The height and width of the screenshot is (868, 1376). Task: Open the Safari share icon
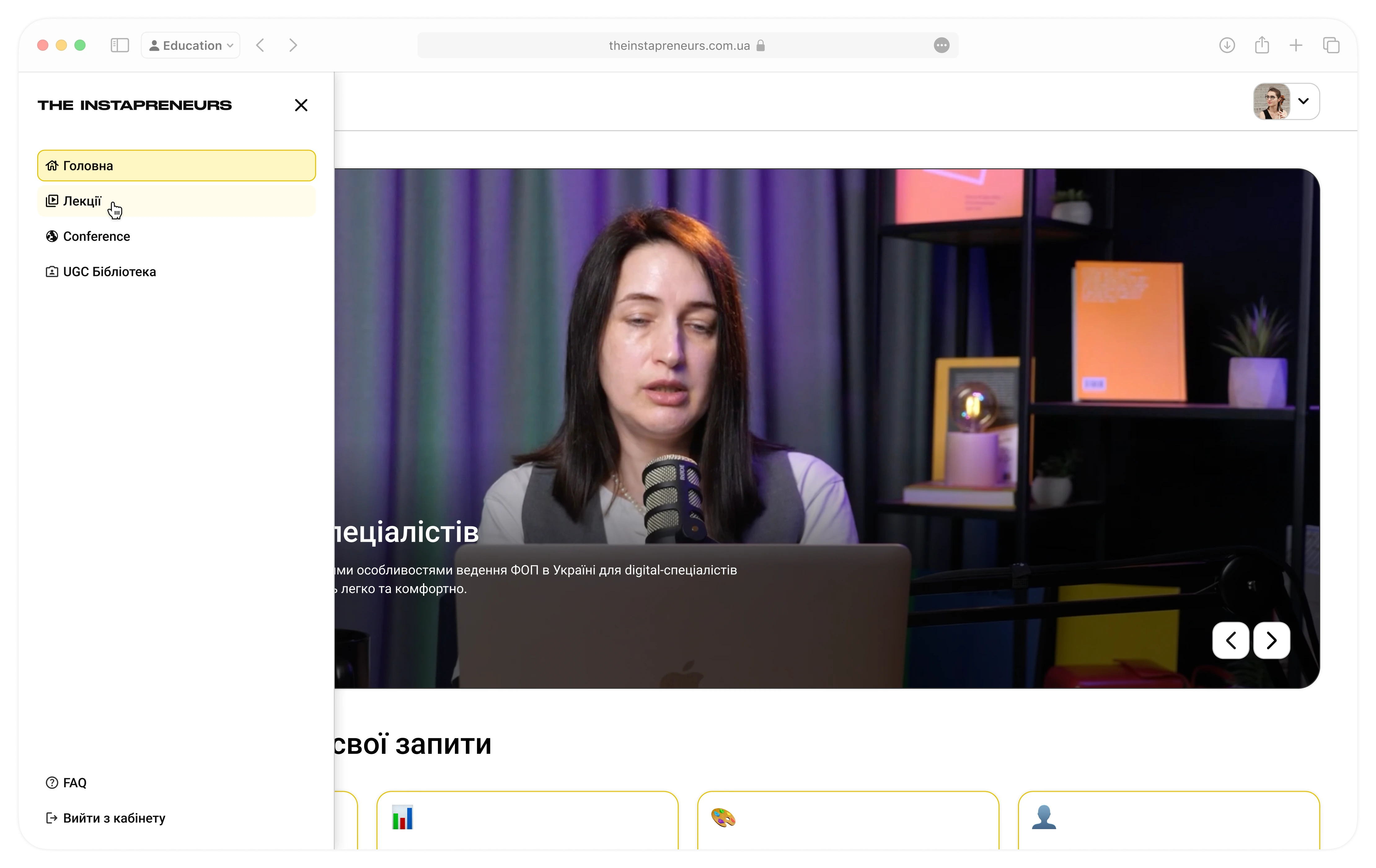(1262, 45)
